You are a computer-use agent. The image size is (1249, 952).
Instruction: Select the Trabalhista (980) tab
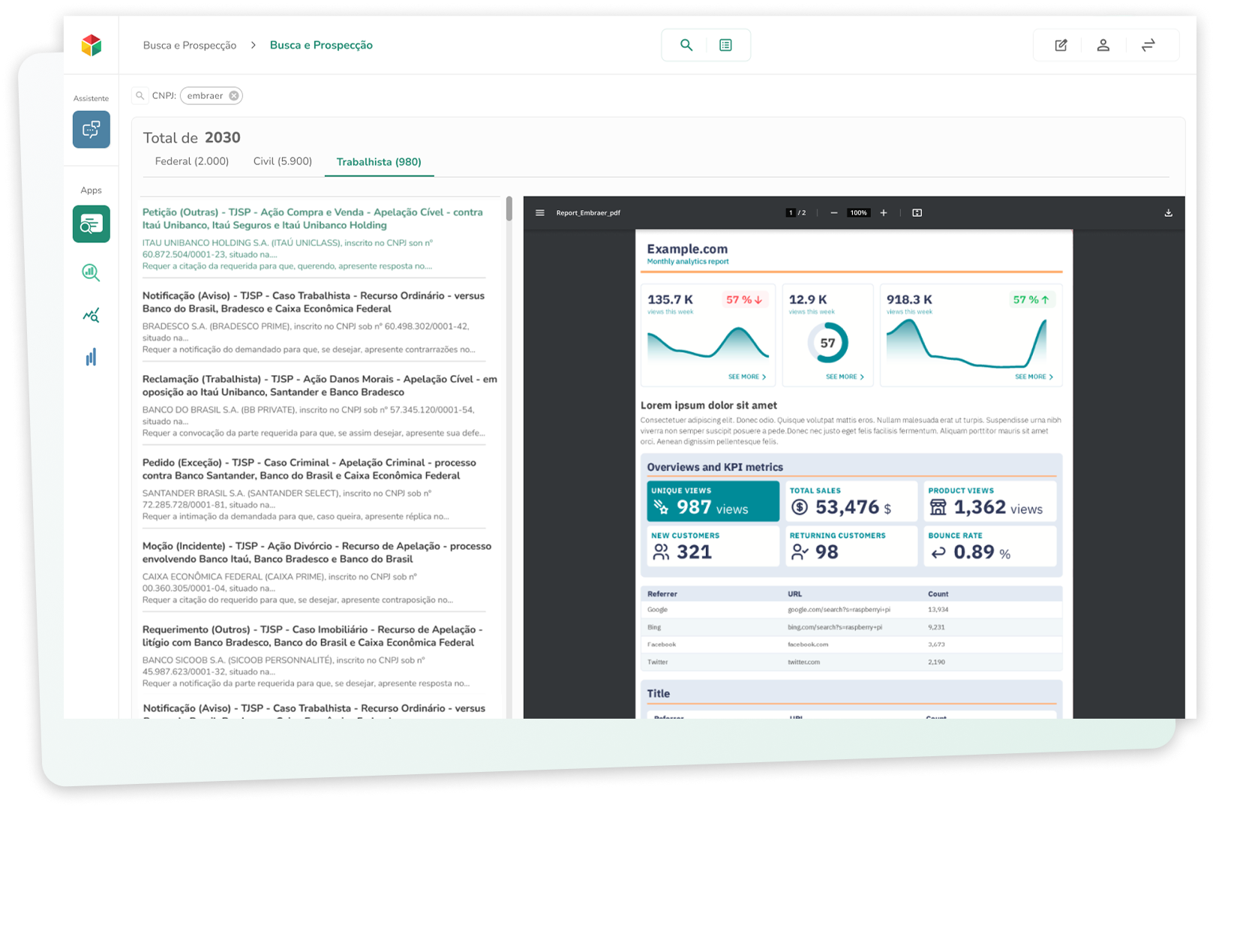pyautogui.click(x=379, y=162)
